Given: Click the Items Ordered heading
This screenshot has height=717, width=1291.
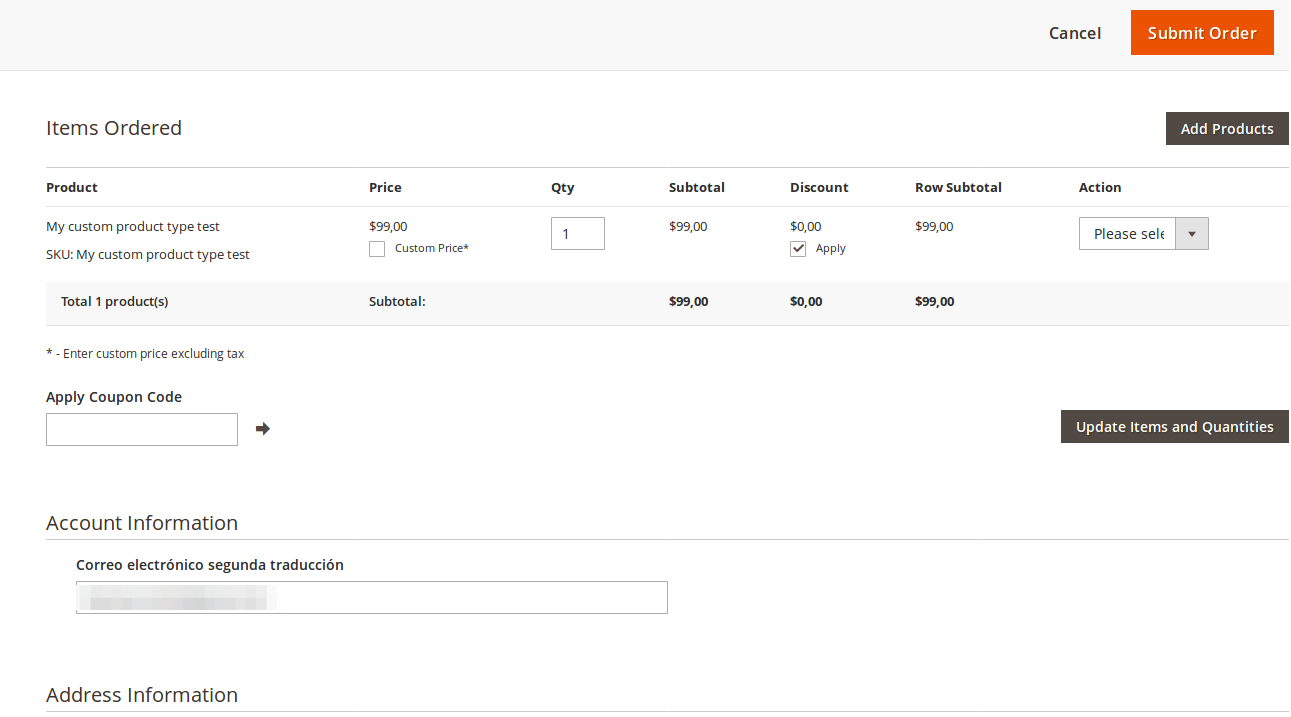Looking at the screenshot, I should pos(113,128).
